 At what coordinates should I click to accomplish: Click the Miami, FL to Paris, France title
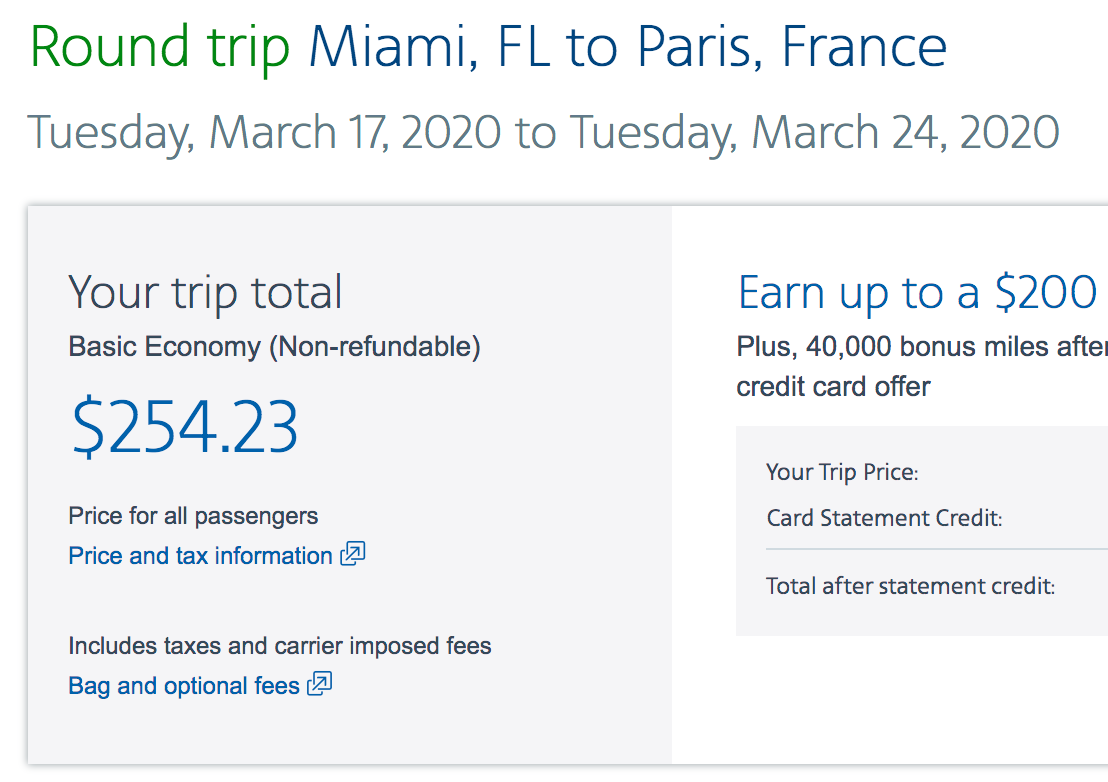627,47
